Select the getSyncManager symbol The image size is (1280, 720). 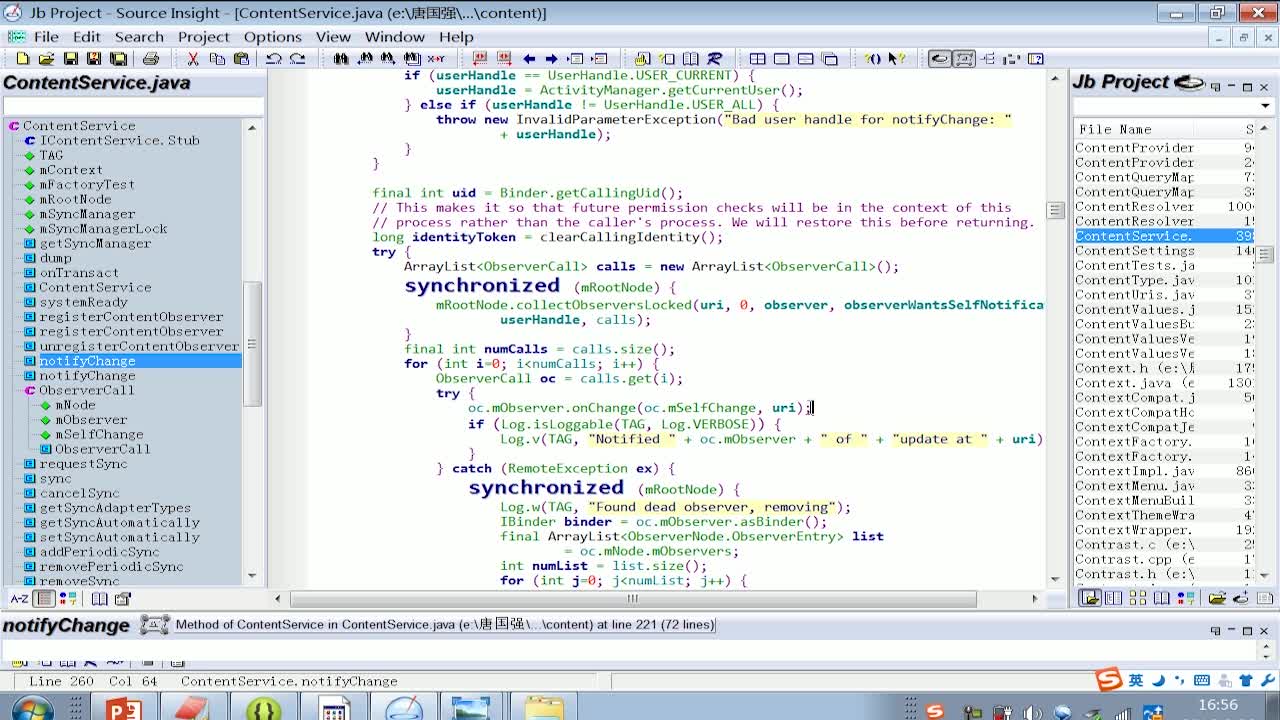click(x=95, y=243)
